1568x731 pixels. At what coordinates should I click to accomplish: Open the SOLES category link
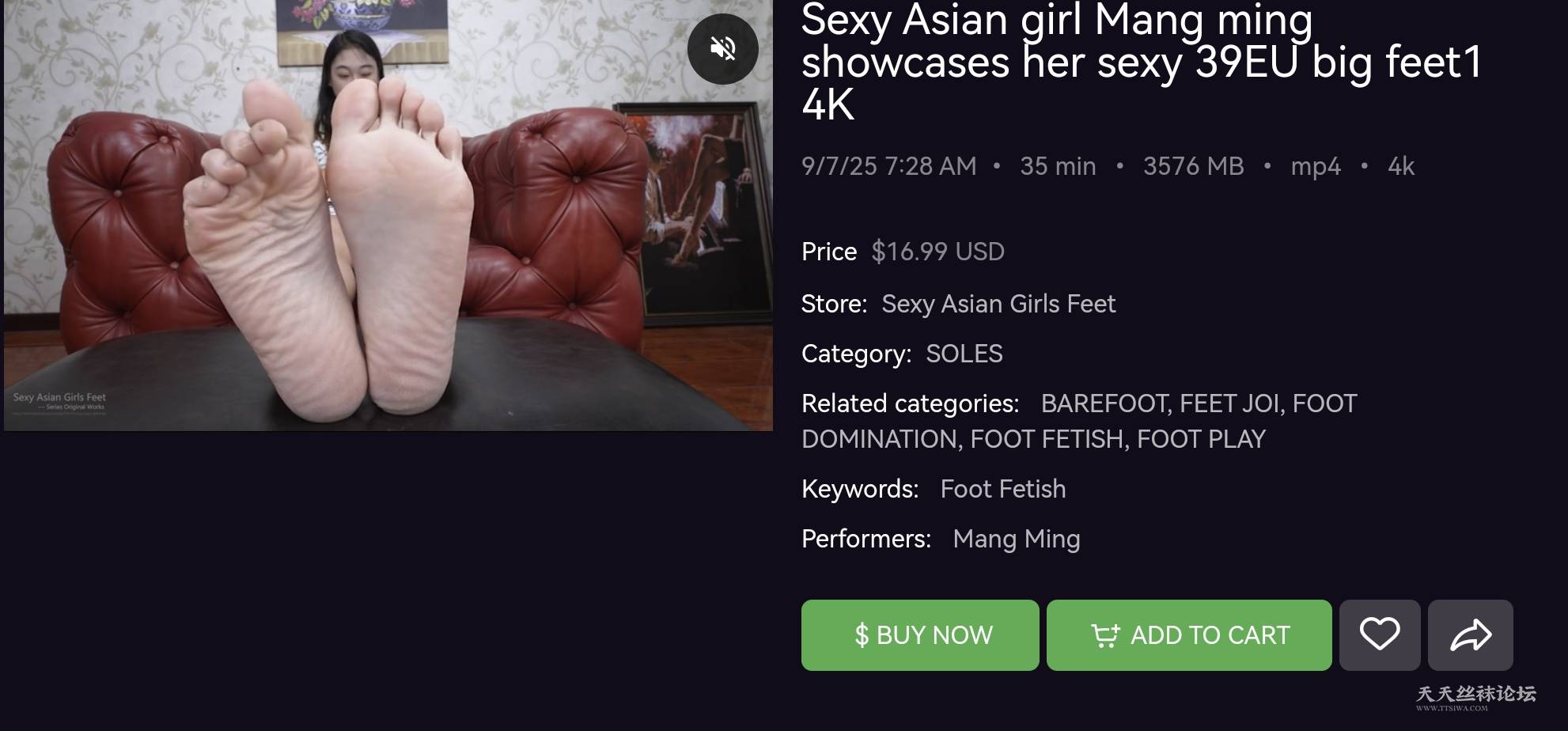964,354
